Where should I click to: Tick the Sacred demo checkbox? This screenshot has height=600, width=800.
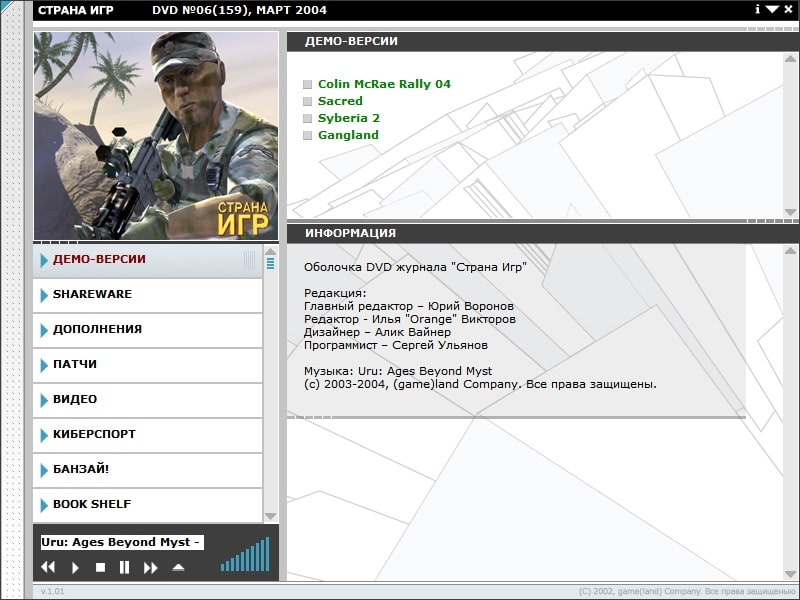coord(307,101)
